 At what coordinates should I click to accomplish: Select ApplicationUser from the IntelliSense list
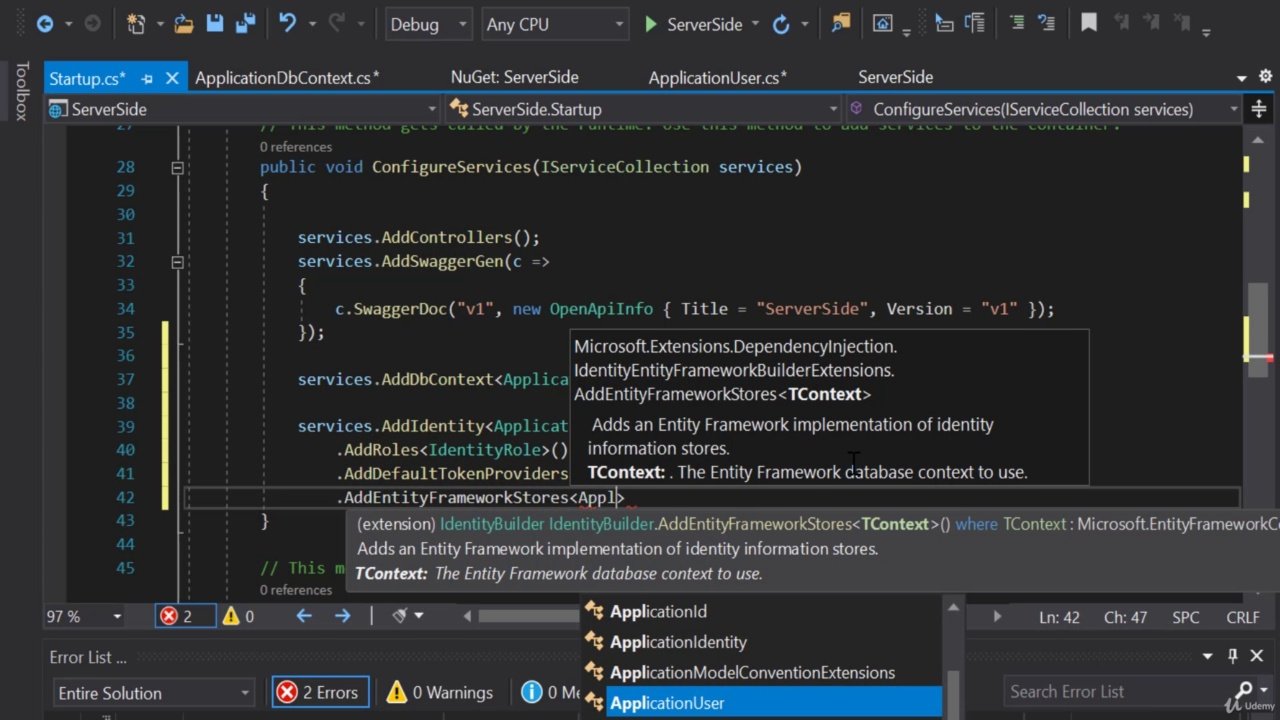click(x=667, y=703)
